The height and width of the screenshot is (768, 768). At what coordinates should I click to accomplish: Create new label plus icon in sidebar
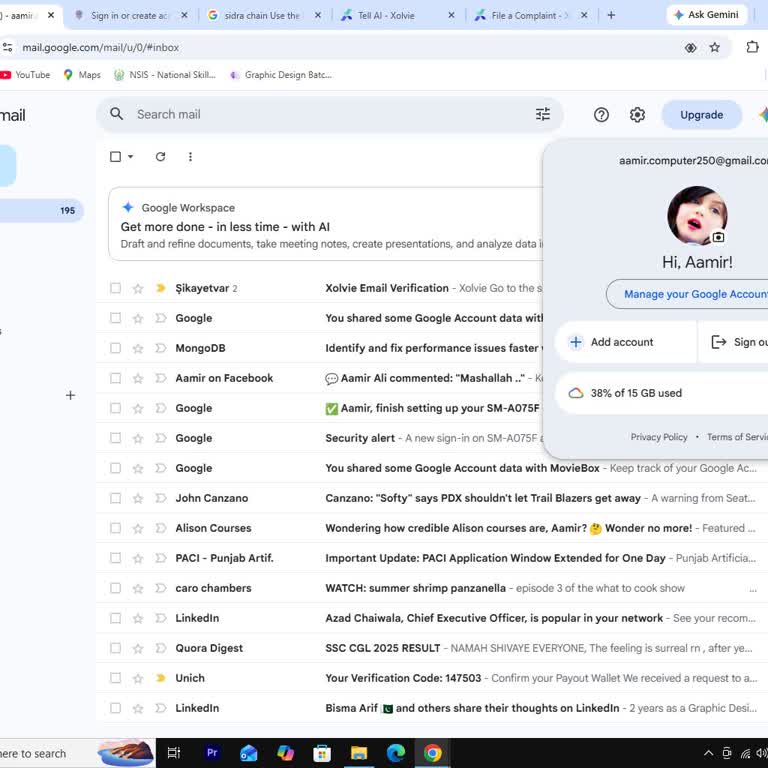tap(70, 395)
